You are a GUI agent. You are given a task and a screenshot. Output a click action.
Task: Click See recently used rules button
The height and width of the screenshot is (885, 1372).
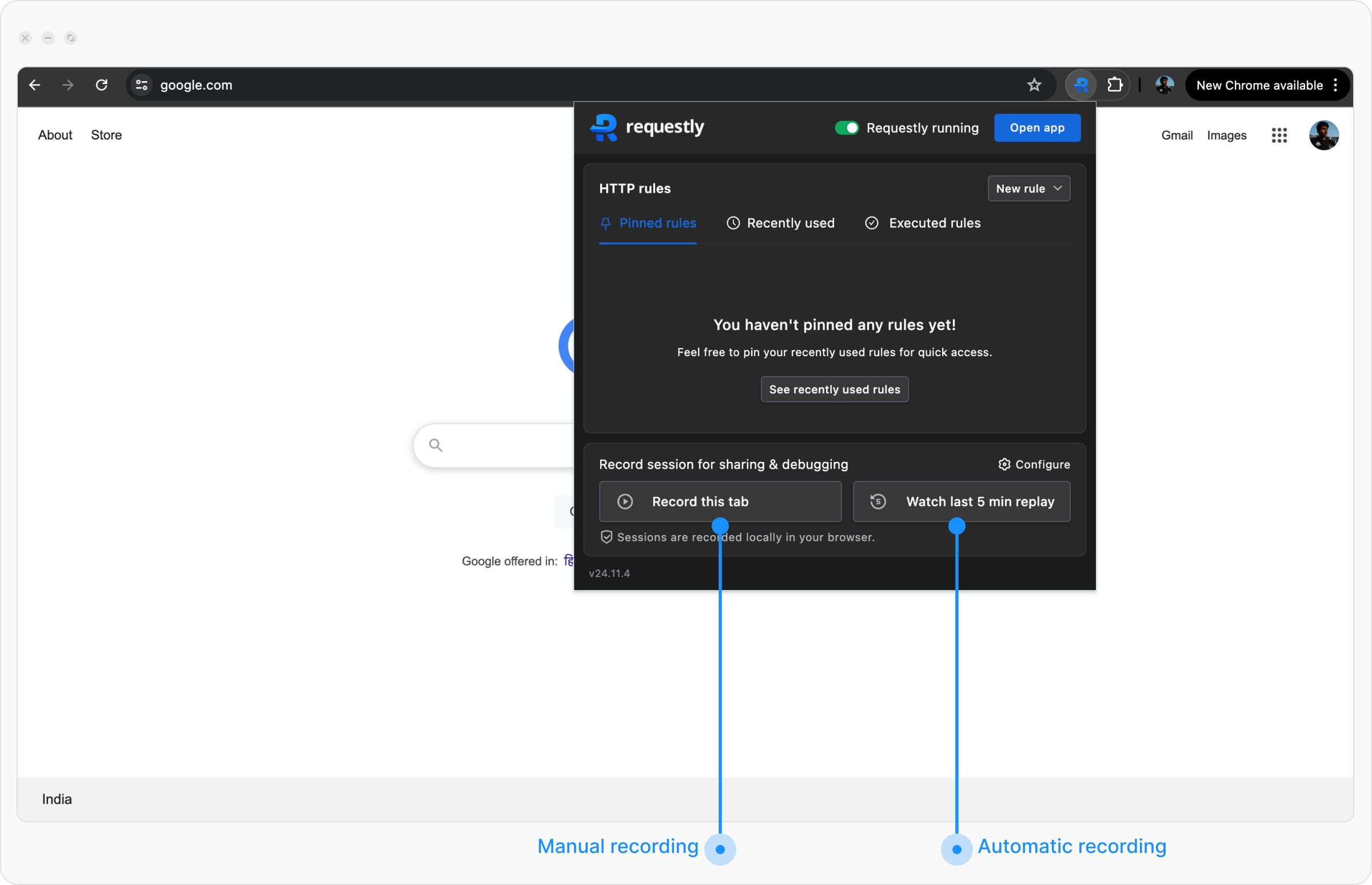834,390
